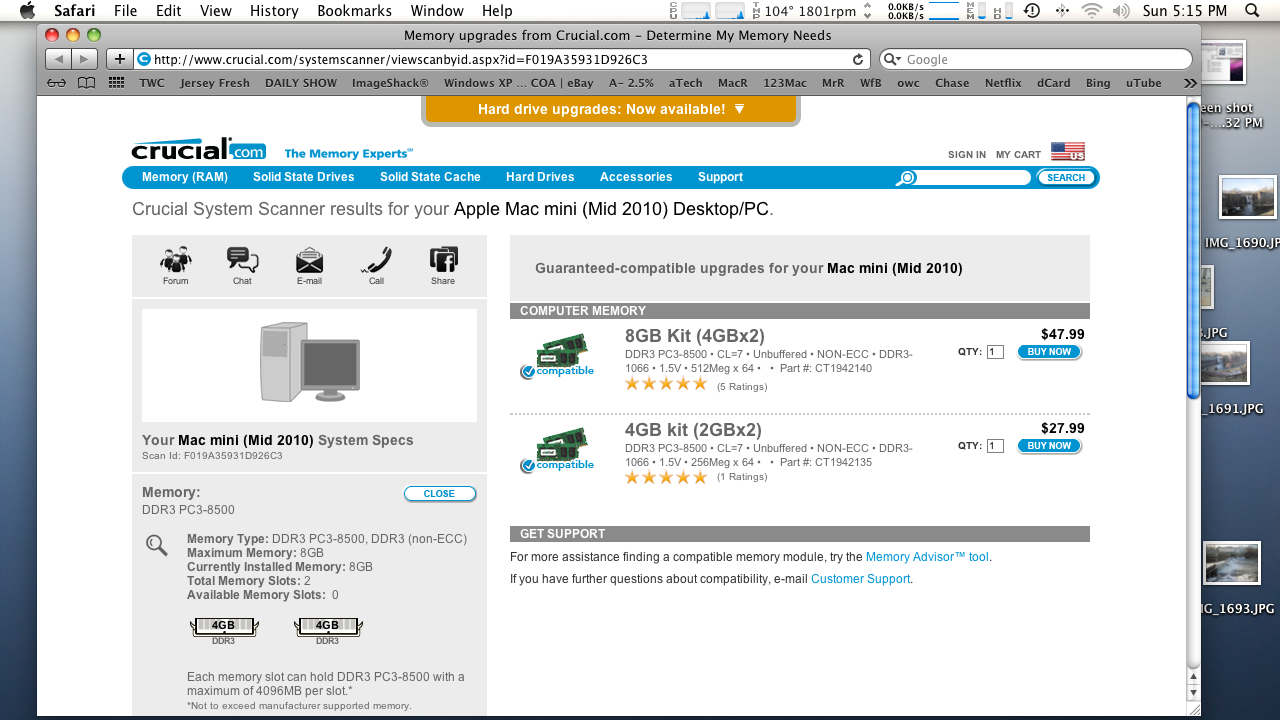Click the site SEARCH button

tap(1066, 178)
